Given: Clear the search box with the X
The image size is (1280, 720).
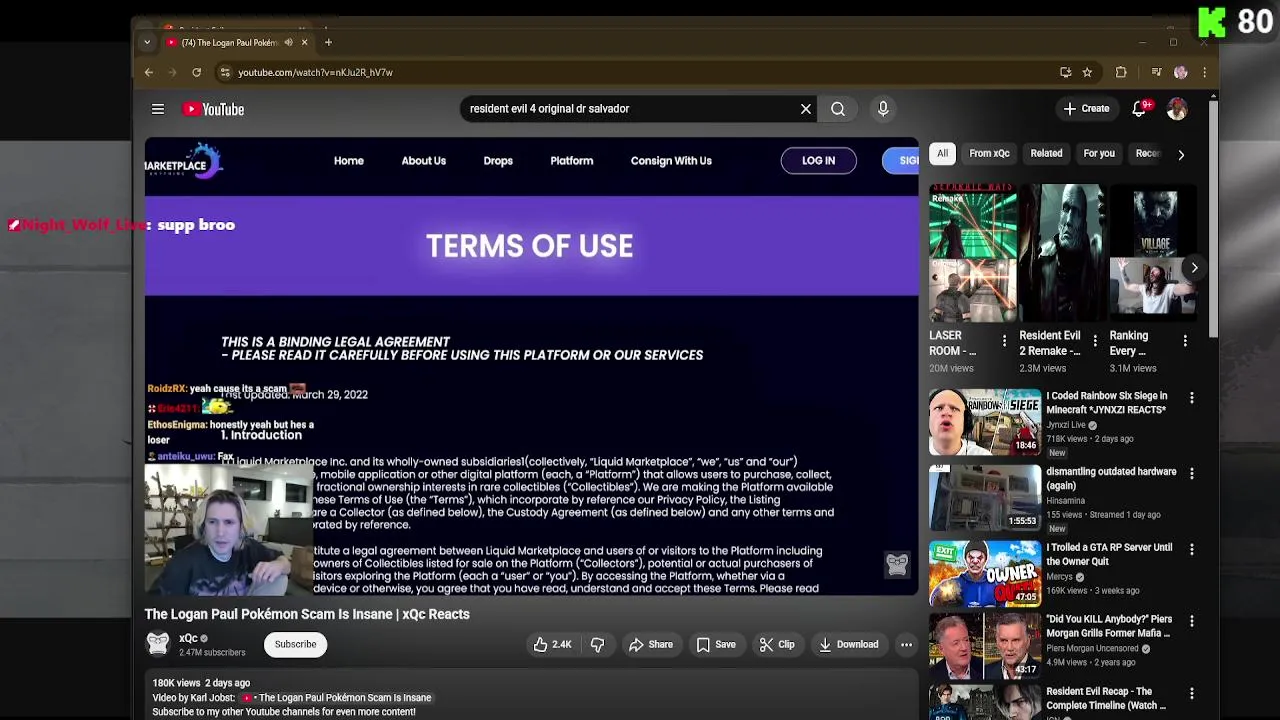Looking at the screenshot, I should pos(806,109).
